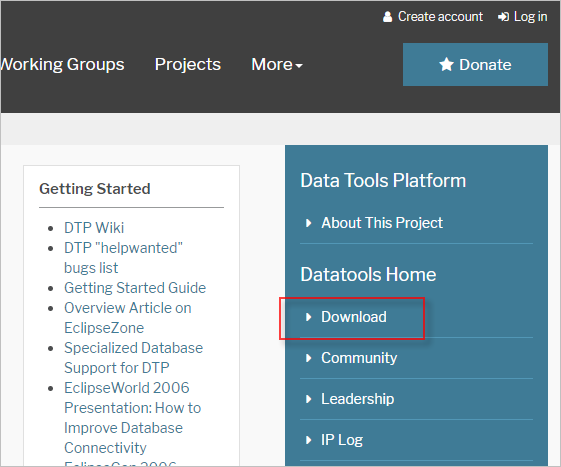
Task: Open the Community sidebar link
Action: coord(359,358)
